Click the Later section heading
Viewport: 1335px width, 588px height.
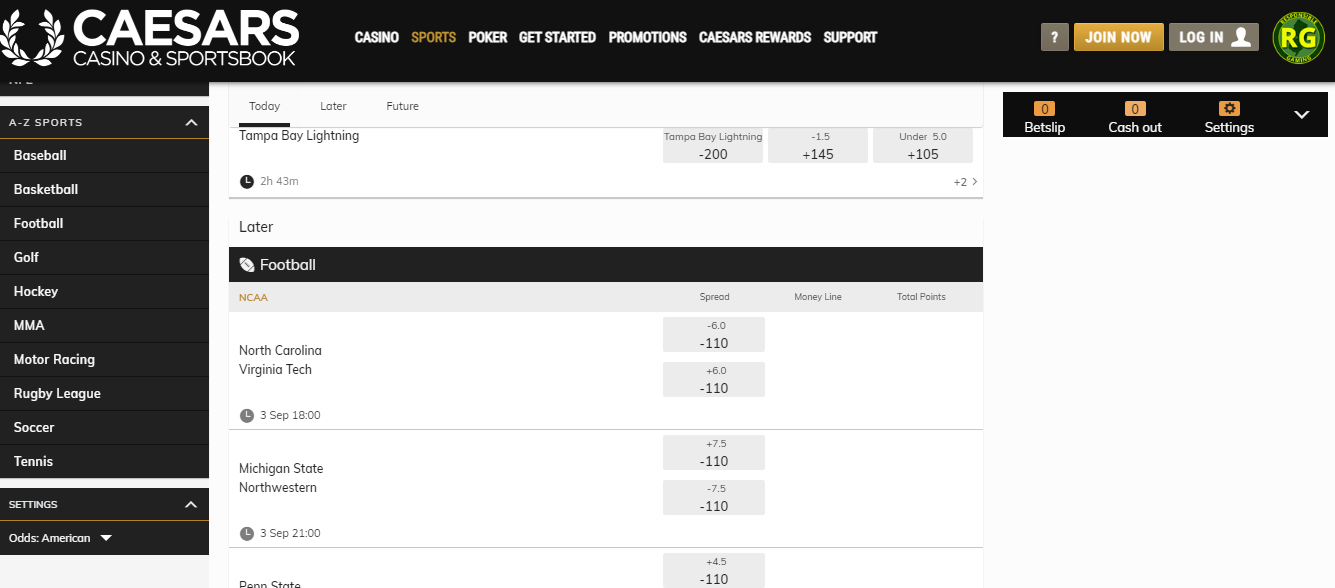tap(256, 227)
